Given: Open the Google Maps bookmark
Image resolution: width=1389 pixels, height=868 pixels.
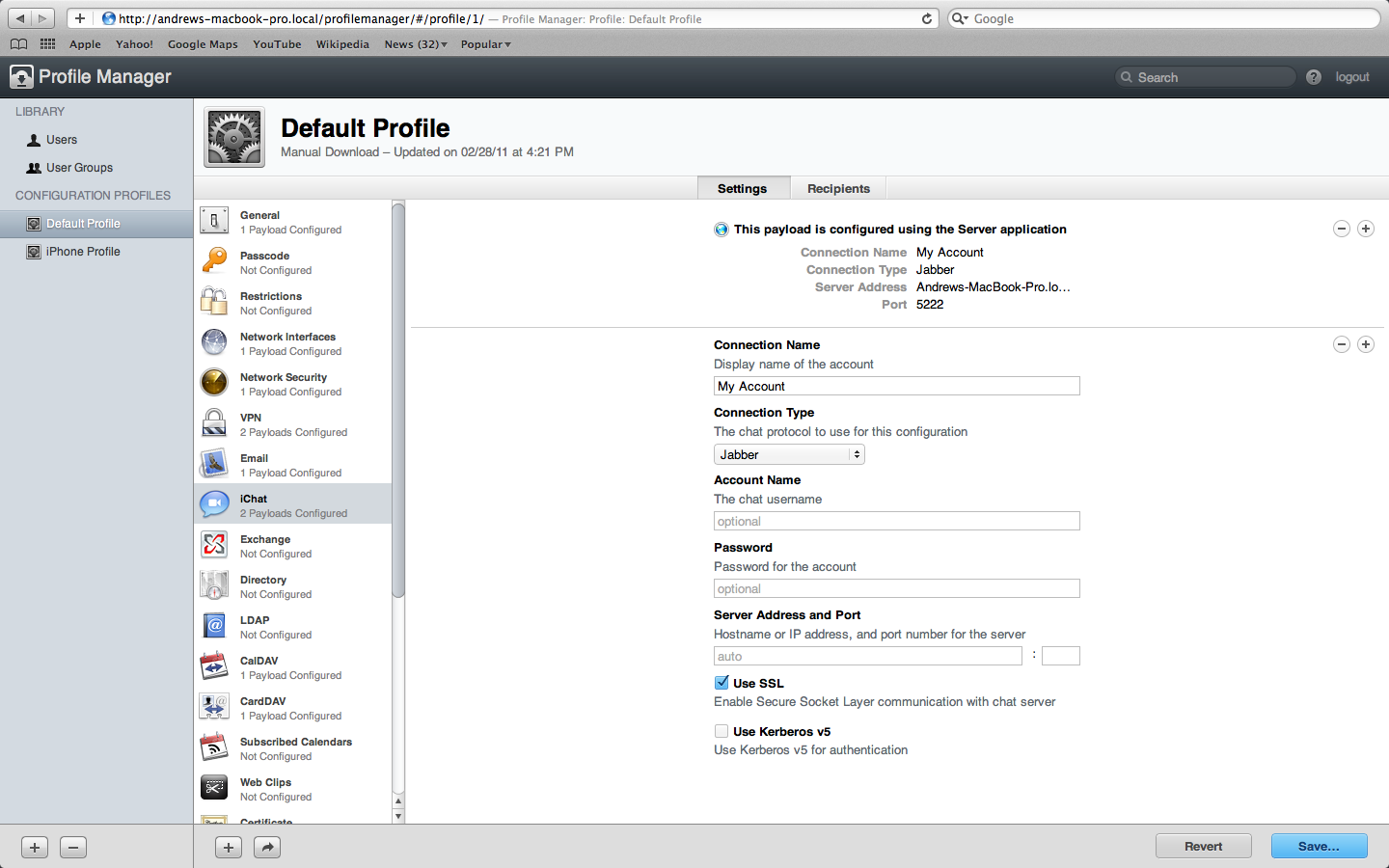Looking at the screenshot, I should pos(203,44).
